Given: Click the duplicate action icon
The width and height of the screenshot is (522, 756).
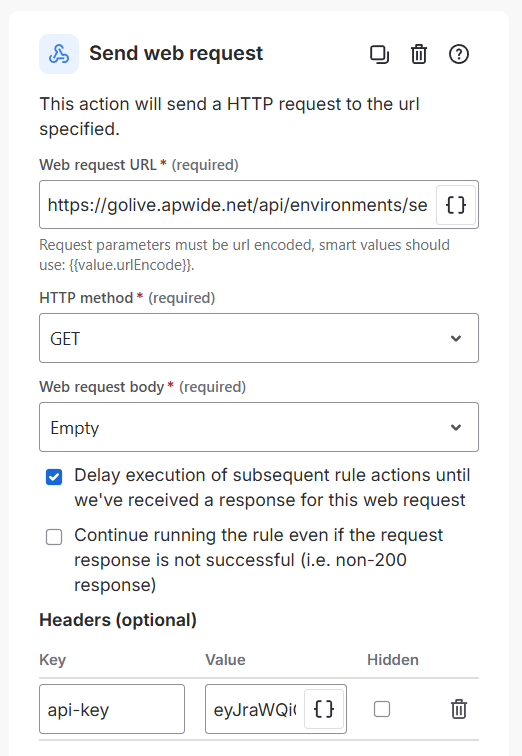Looking at the screenshot, I should click(379, 54).
